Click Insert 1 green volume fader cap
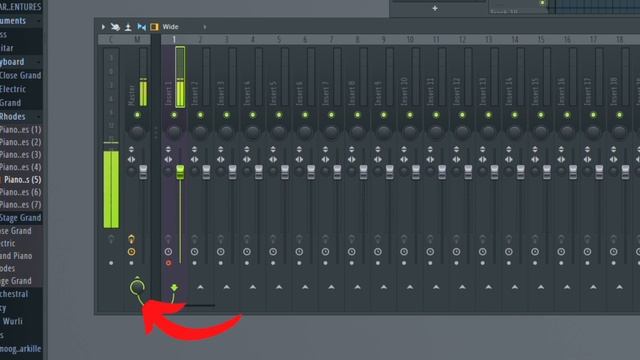This screenshot has height=360, width=640. 180,172
